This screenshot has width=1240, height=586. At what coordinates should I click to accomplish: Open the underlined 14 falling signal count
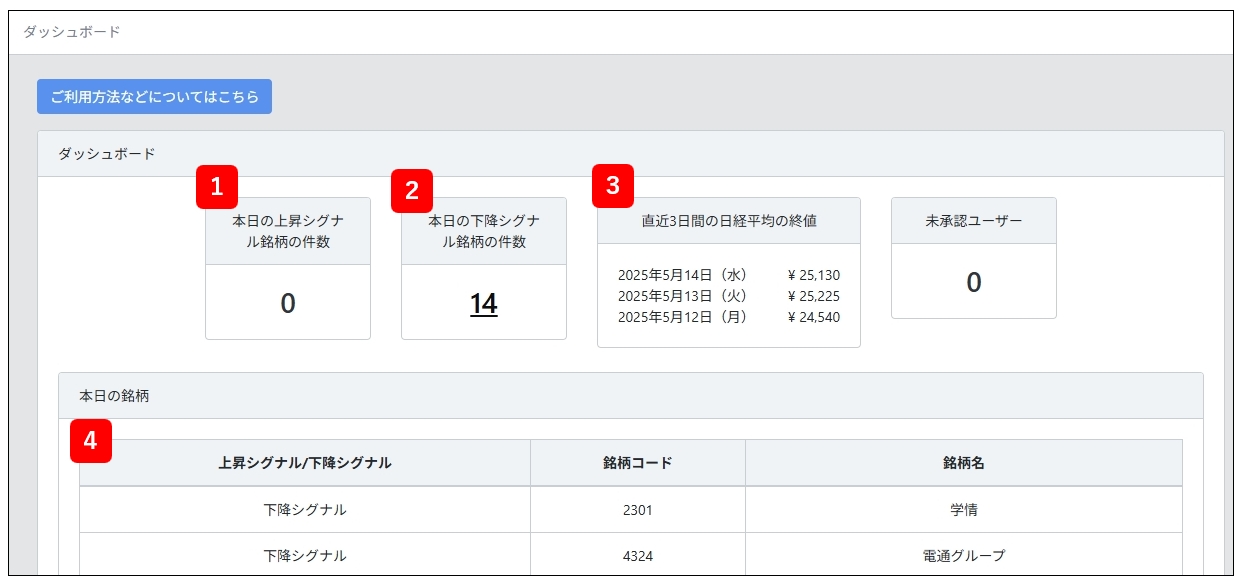click(484, 304)
